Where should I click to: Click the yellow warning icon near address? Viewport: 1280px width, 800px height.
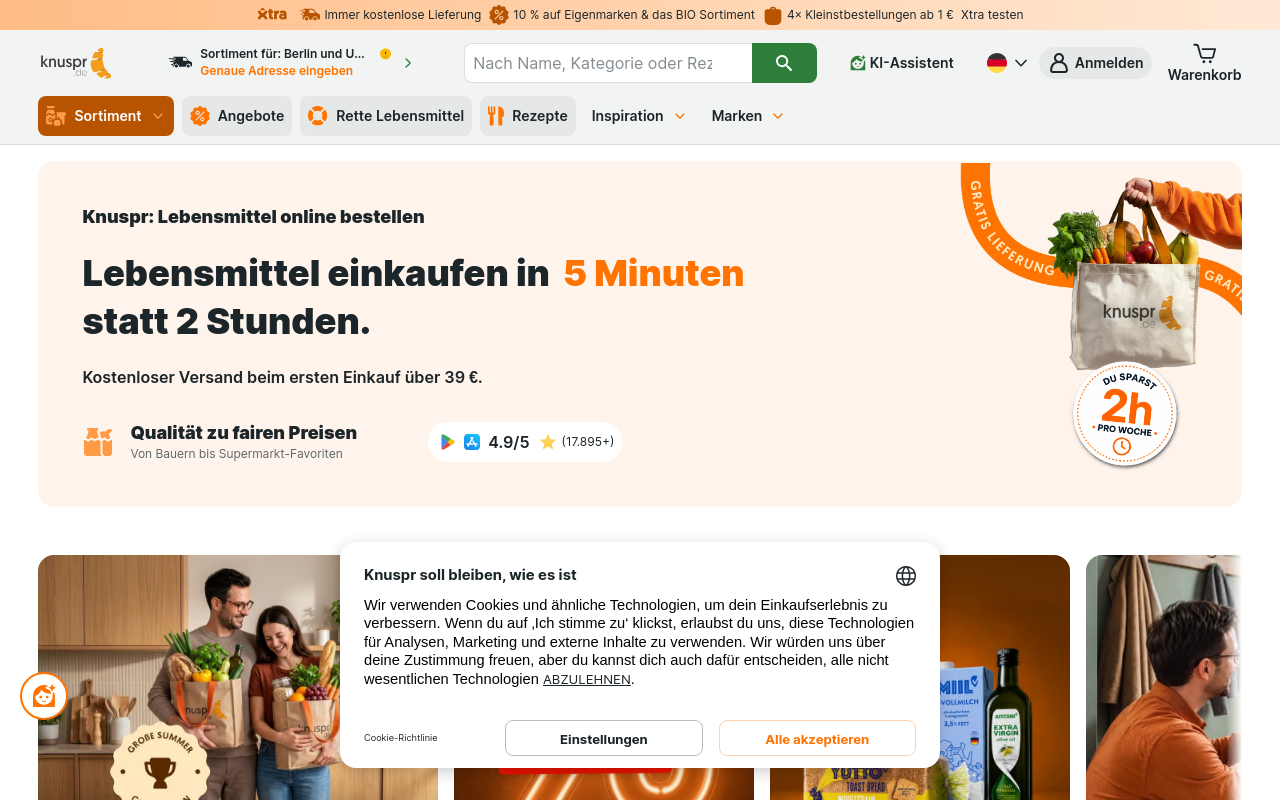[x=385, y=54]
